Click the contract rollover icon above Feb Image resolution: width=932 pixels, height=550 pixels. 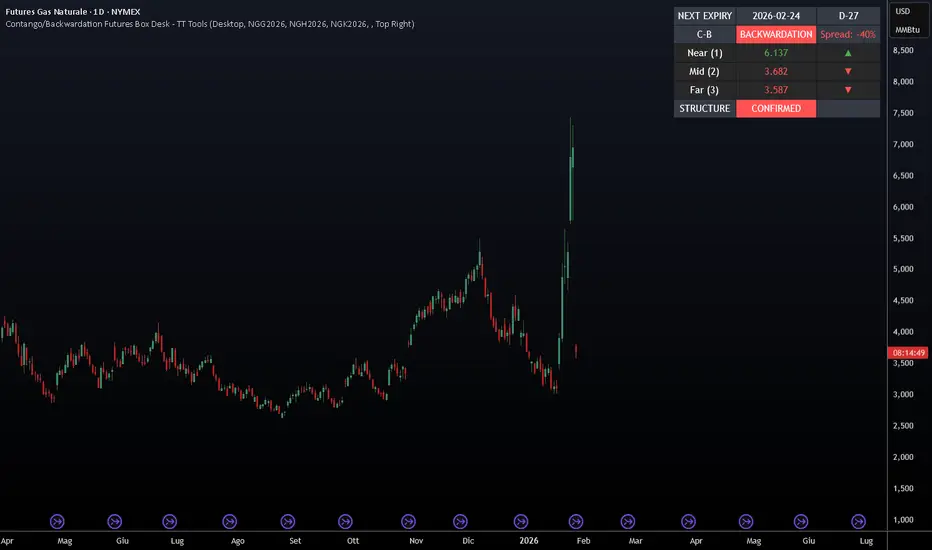pyautogui.click(x=575, y=521)
